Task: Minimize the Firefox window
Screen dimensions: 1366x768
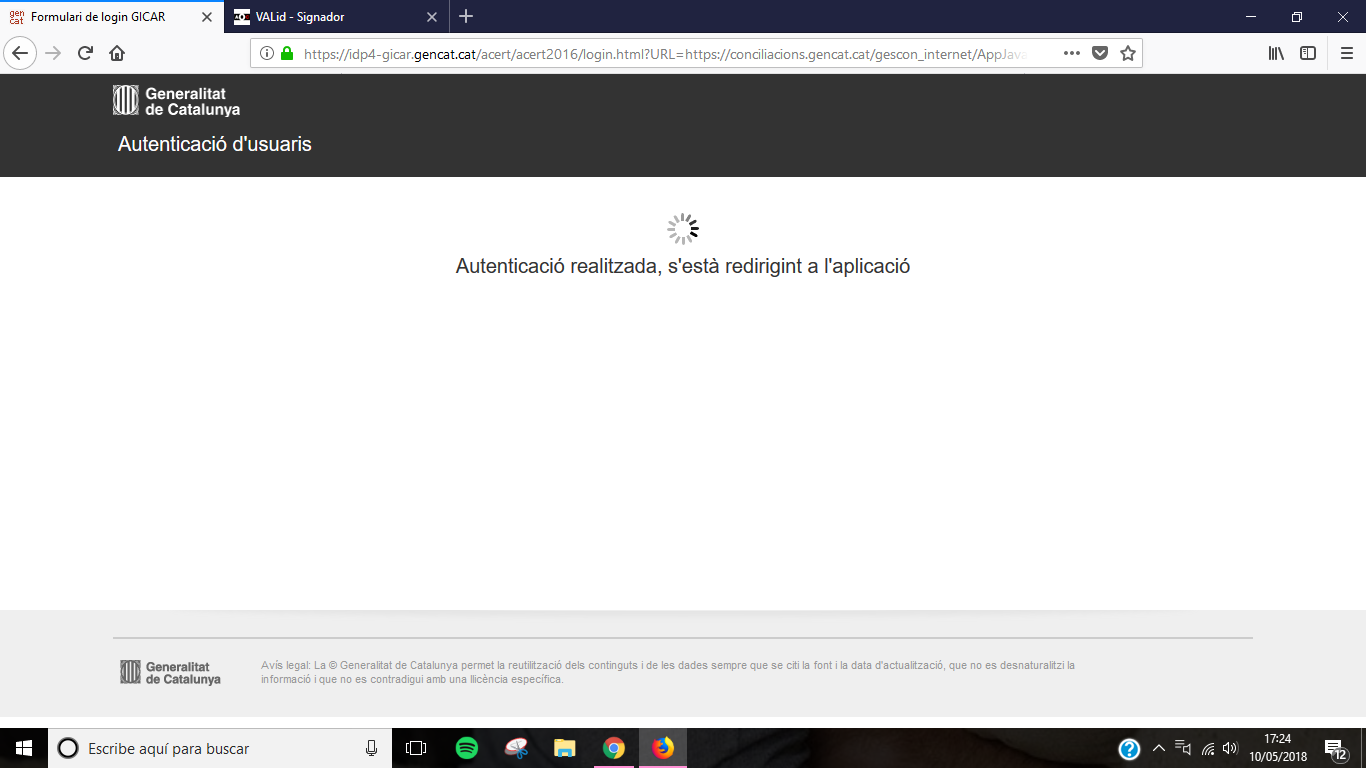Action: pos(1251,17)
